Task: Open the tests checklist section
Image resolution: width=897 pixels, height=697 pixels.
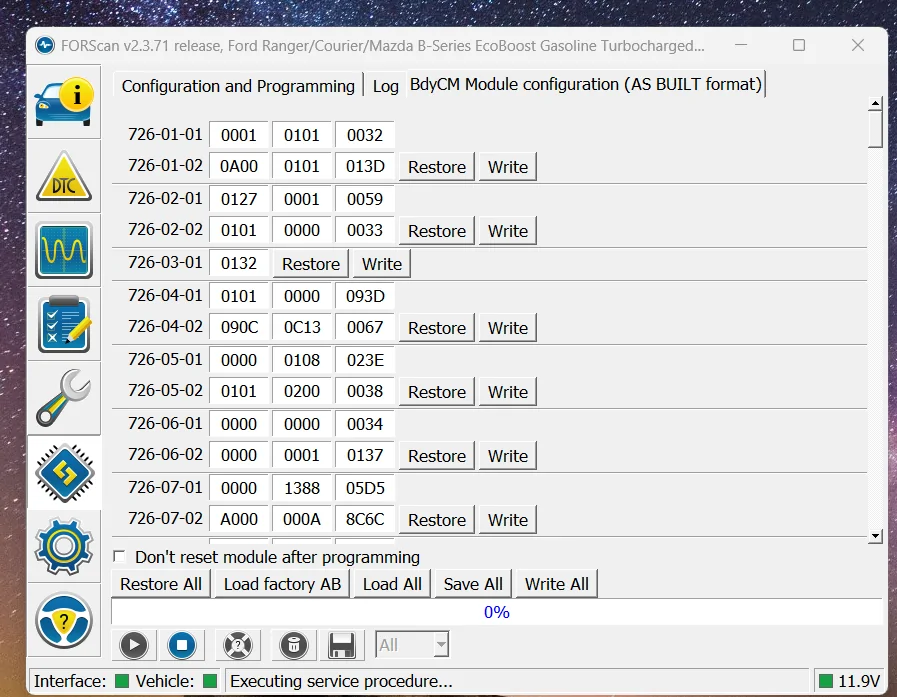Action: point(63,324)
